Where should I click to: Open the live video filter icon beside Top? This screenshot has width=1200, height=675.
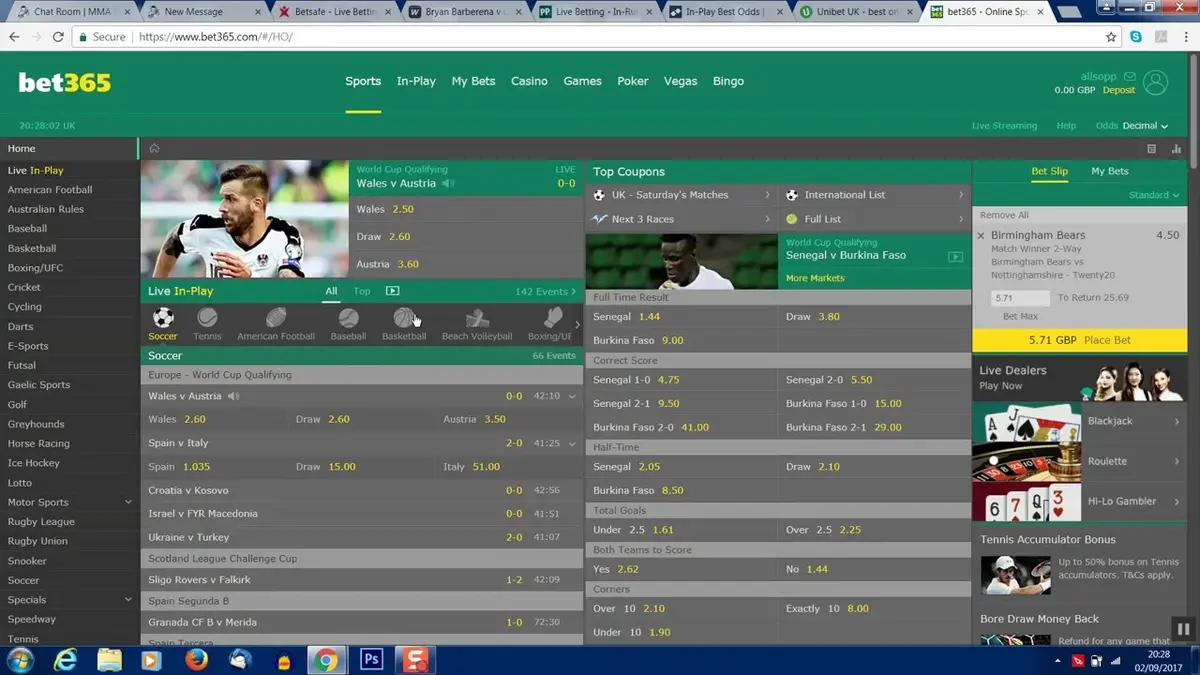click(x=392, y=291)
